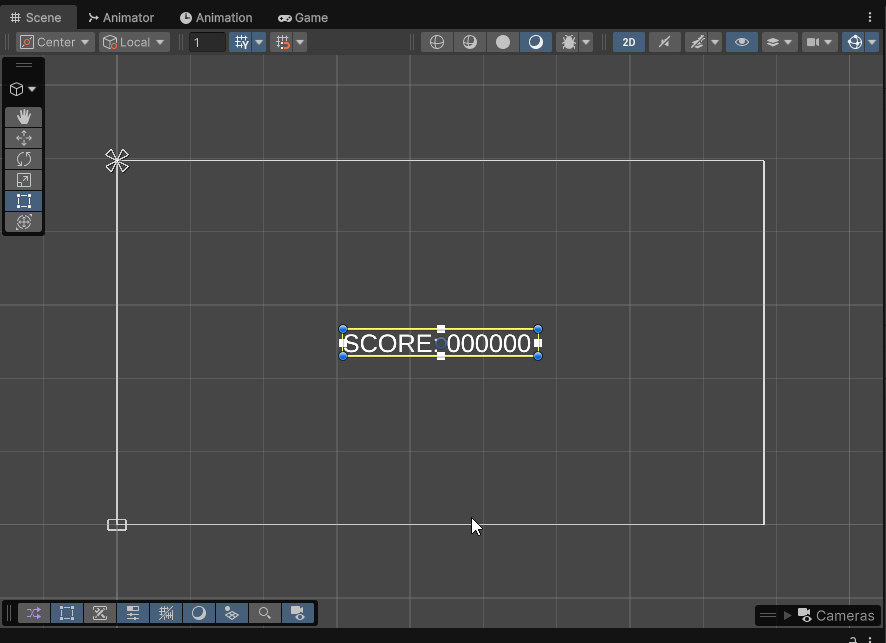Screen dimensions: 886x643
Task: Select the Transform tool
Action: (23, 222)
